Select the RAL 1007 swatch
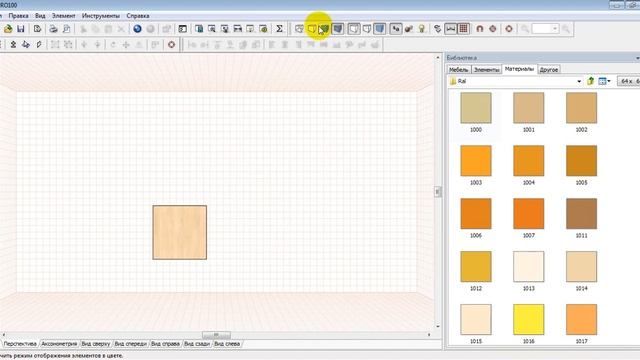640x360 pixels. click(529, 213)
